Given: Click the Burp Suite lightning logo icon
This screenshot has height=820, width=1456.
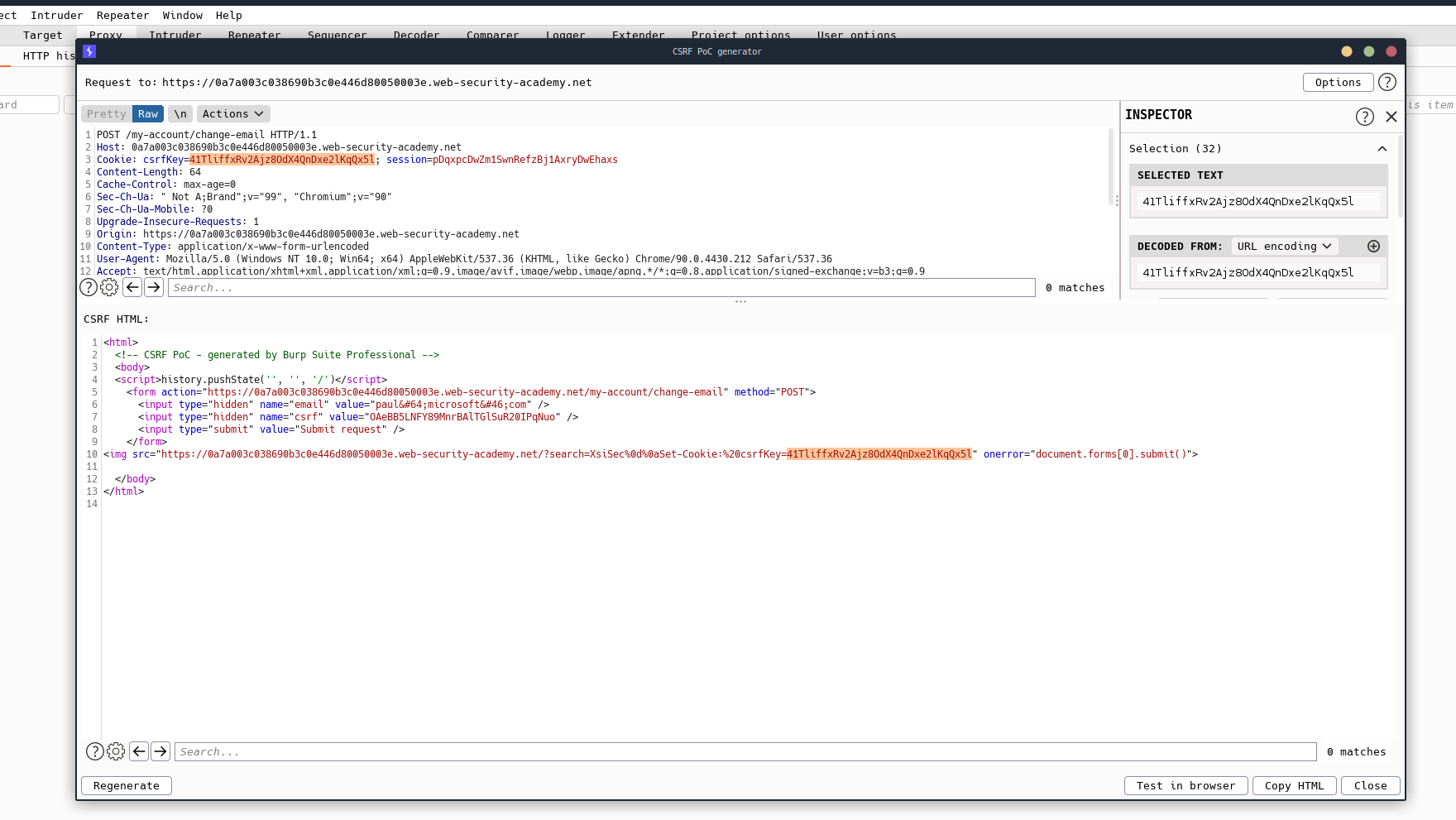Looking at the screenshot, I should click(x=89, y=51).
